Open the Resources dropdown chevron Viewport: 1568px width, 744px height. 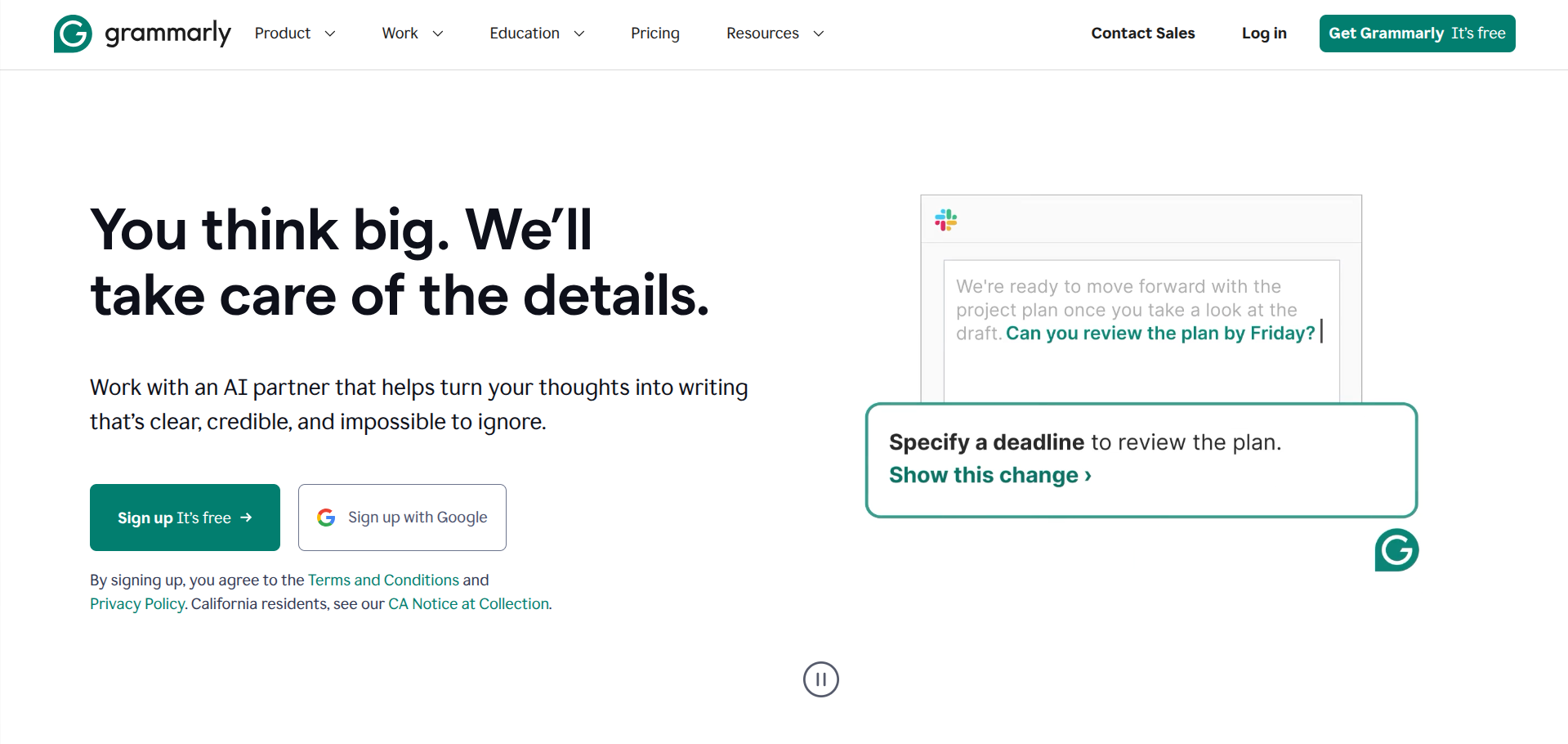pyautogui.click(x=819, y=34)
